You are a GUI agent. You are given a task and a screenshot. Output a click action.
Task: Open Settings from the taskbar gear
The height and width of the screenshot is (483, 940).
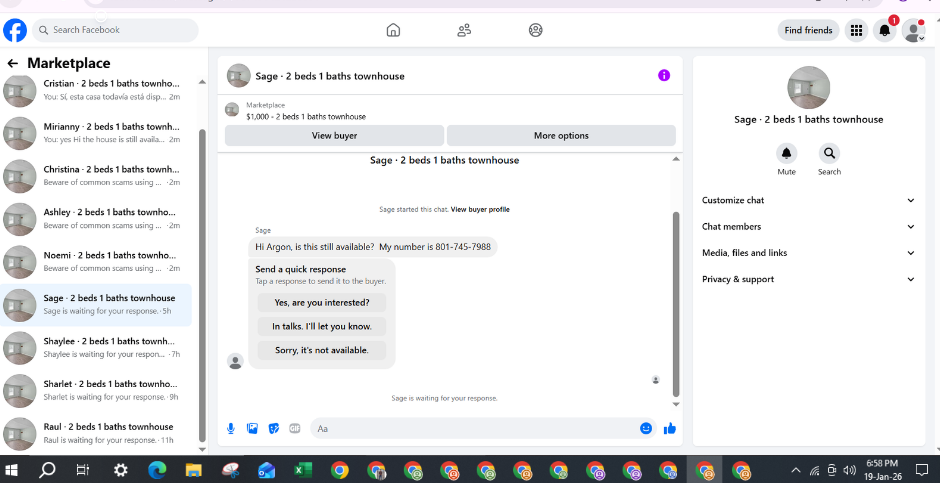(120, 470)
